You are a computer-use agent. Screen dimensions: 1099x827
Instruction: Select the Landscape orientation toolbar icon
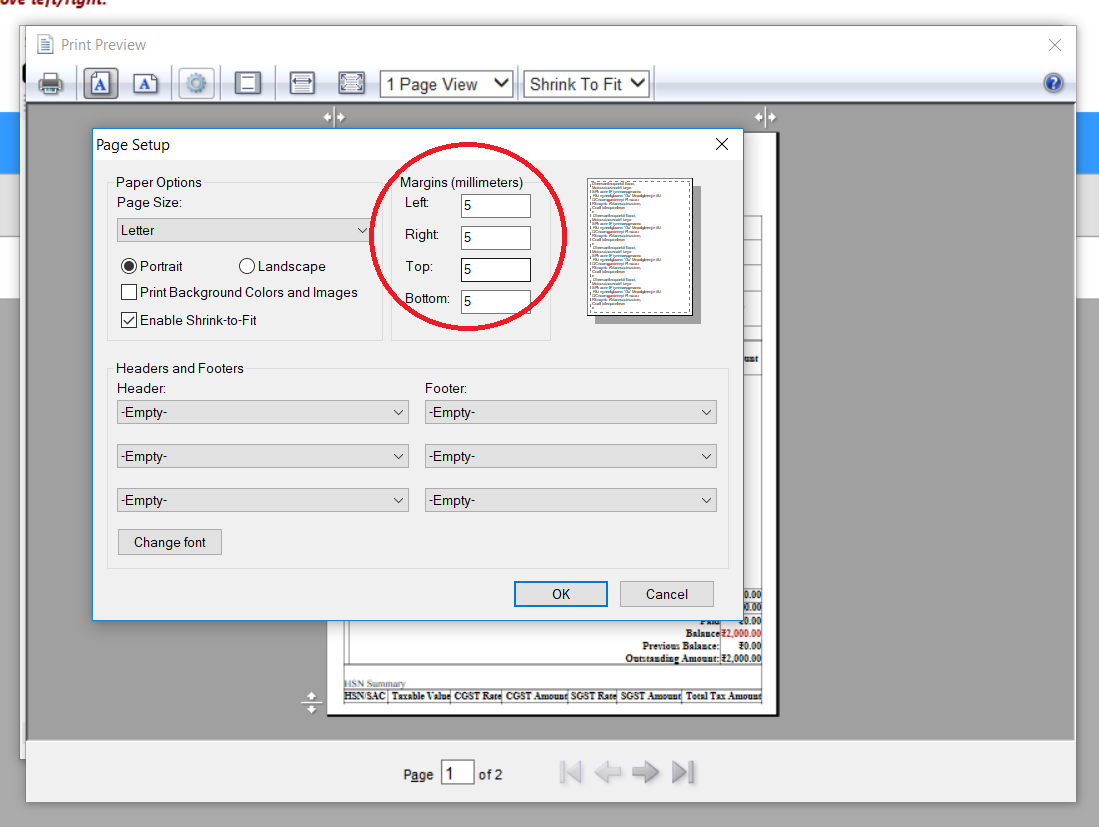pyautogui.click(x=145, y=84)
